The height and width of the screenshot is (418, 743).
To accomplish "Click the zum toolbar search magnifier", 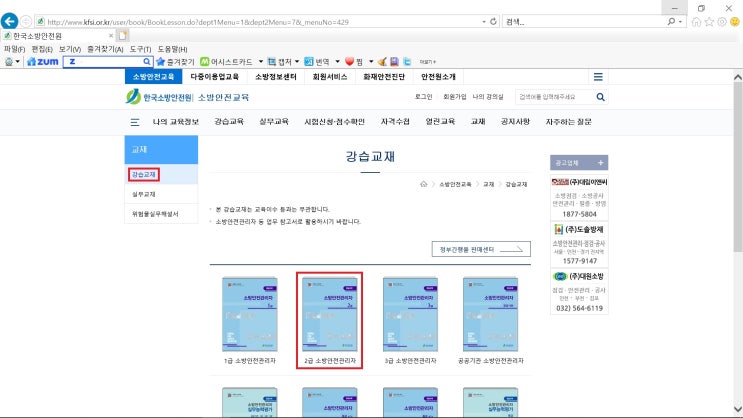I will coord(147,62).
